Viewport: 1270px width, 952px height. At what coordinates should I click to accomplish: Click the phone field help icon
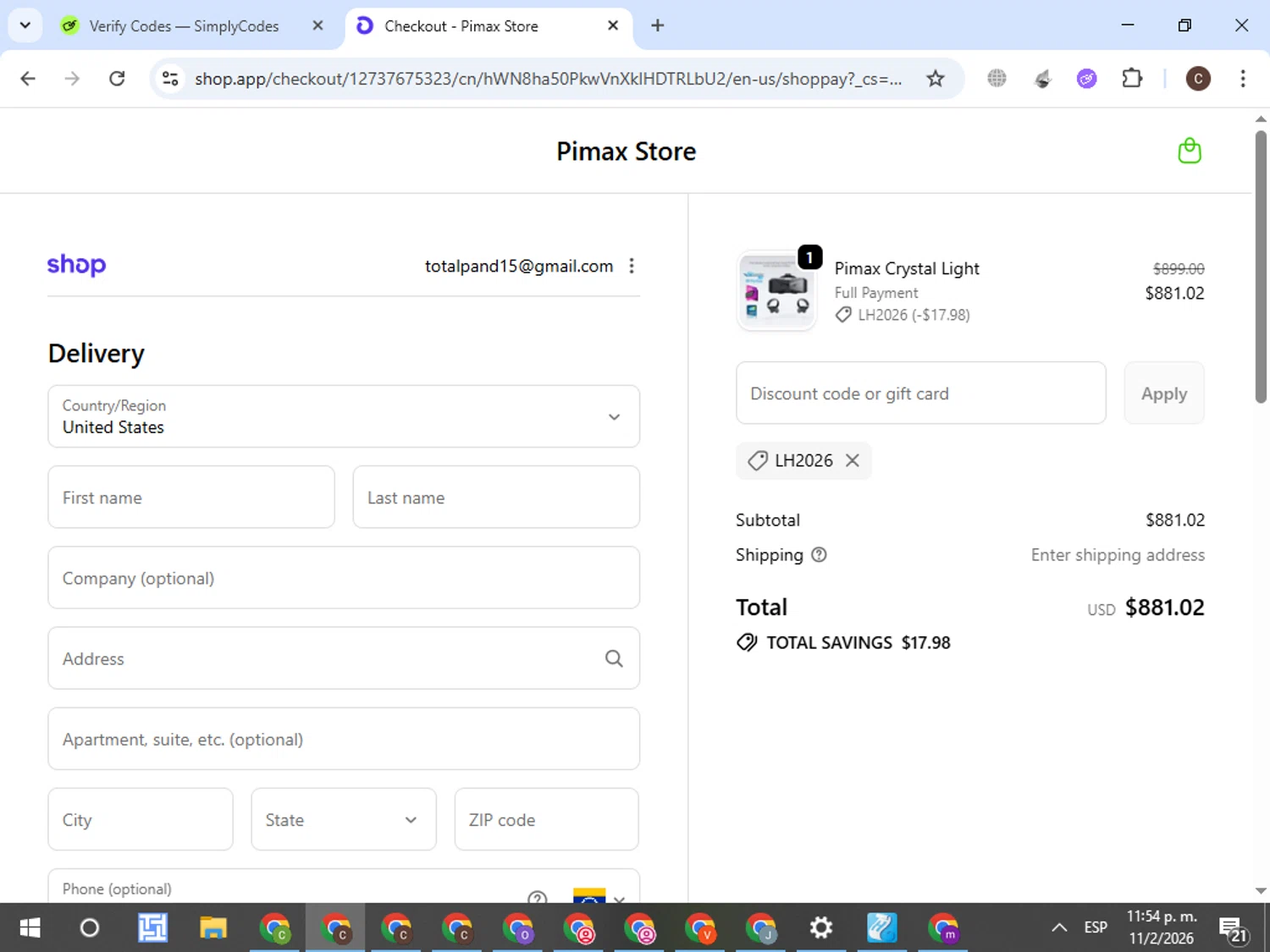point(537,897)
